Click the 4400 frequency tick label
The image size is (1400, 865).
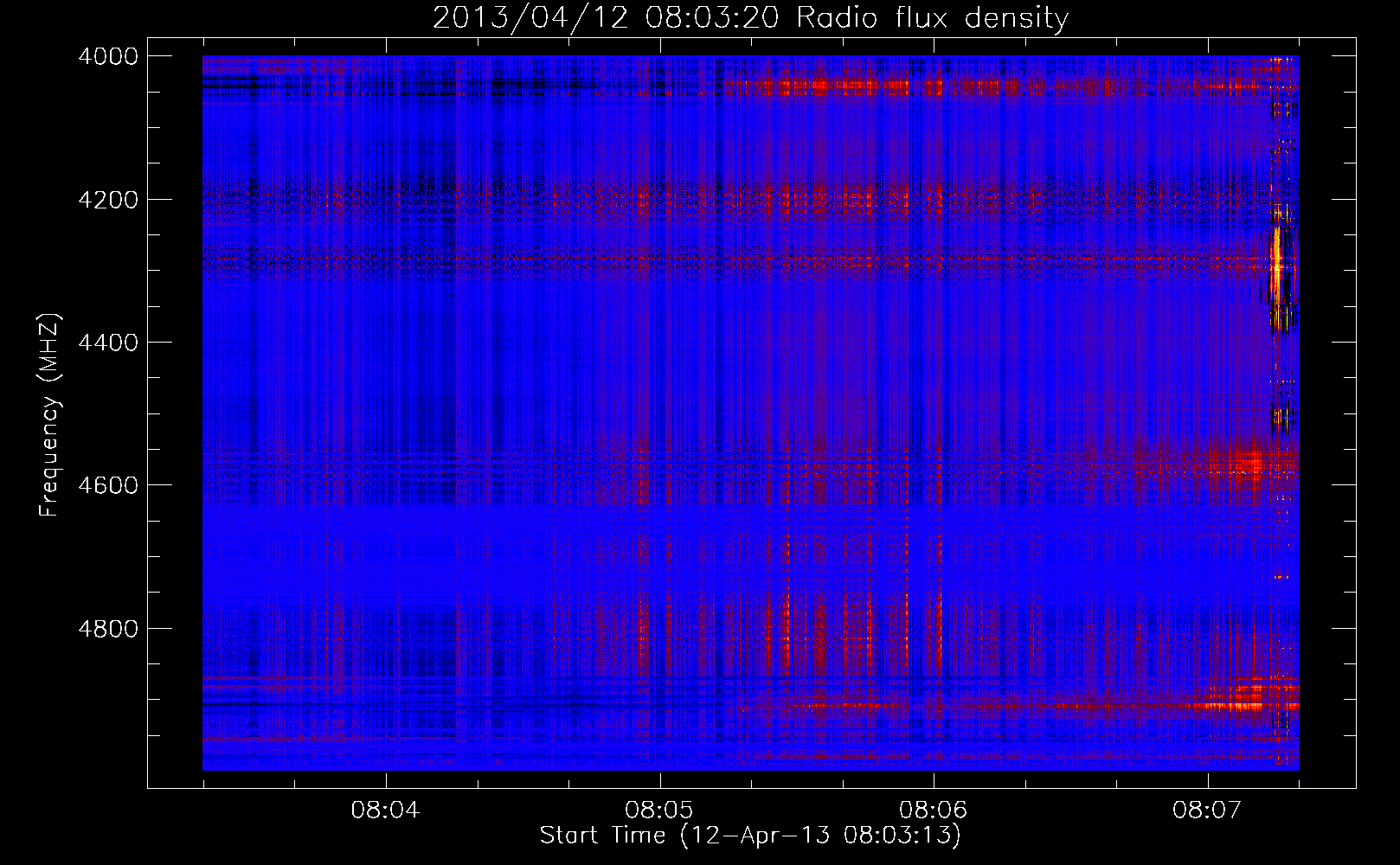[108, 343]
